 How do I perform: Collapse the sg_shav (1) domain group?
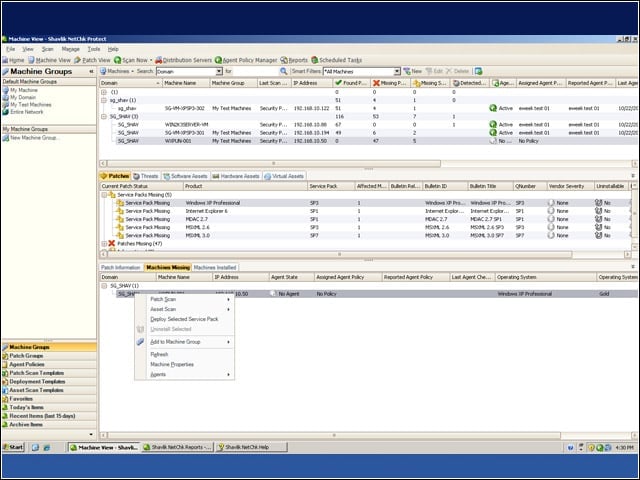[104, 100]
